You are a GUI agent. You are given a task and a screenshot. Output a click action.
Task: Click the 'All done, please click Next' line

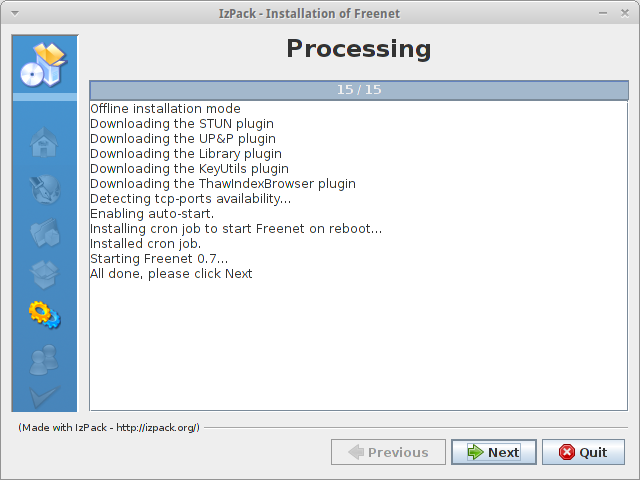coord(171,273)
